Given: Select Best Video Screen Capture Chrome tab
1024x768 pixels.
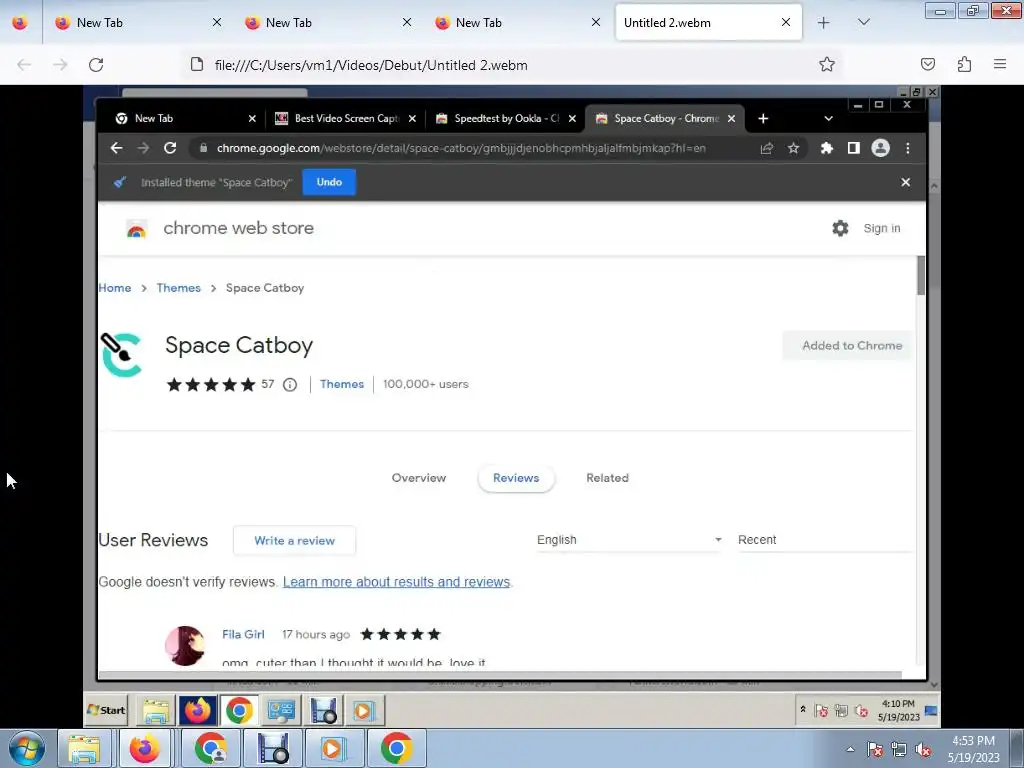Looking at the screenshot, I should [x=343, y=118].
